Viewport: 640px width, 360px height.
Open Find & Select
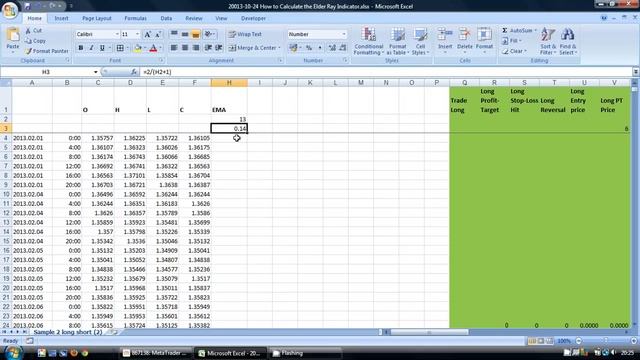568,41
